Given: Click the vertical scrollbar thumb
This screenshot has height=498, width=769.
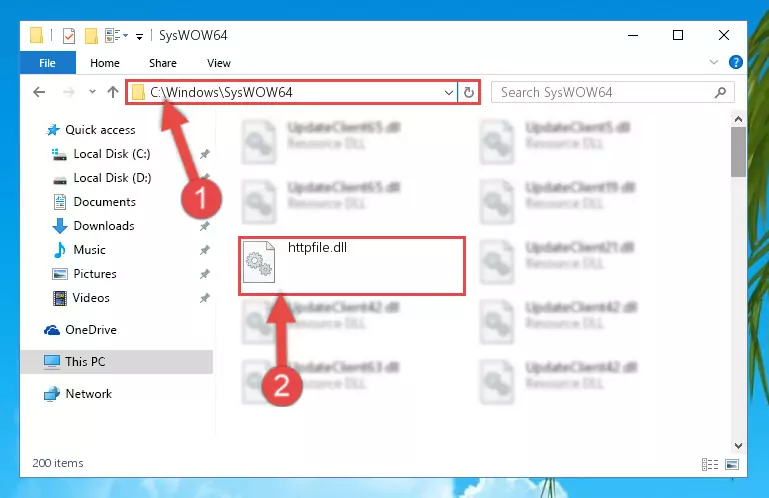Looking at the screenshot, I should click(738, 152).
